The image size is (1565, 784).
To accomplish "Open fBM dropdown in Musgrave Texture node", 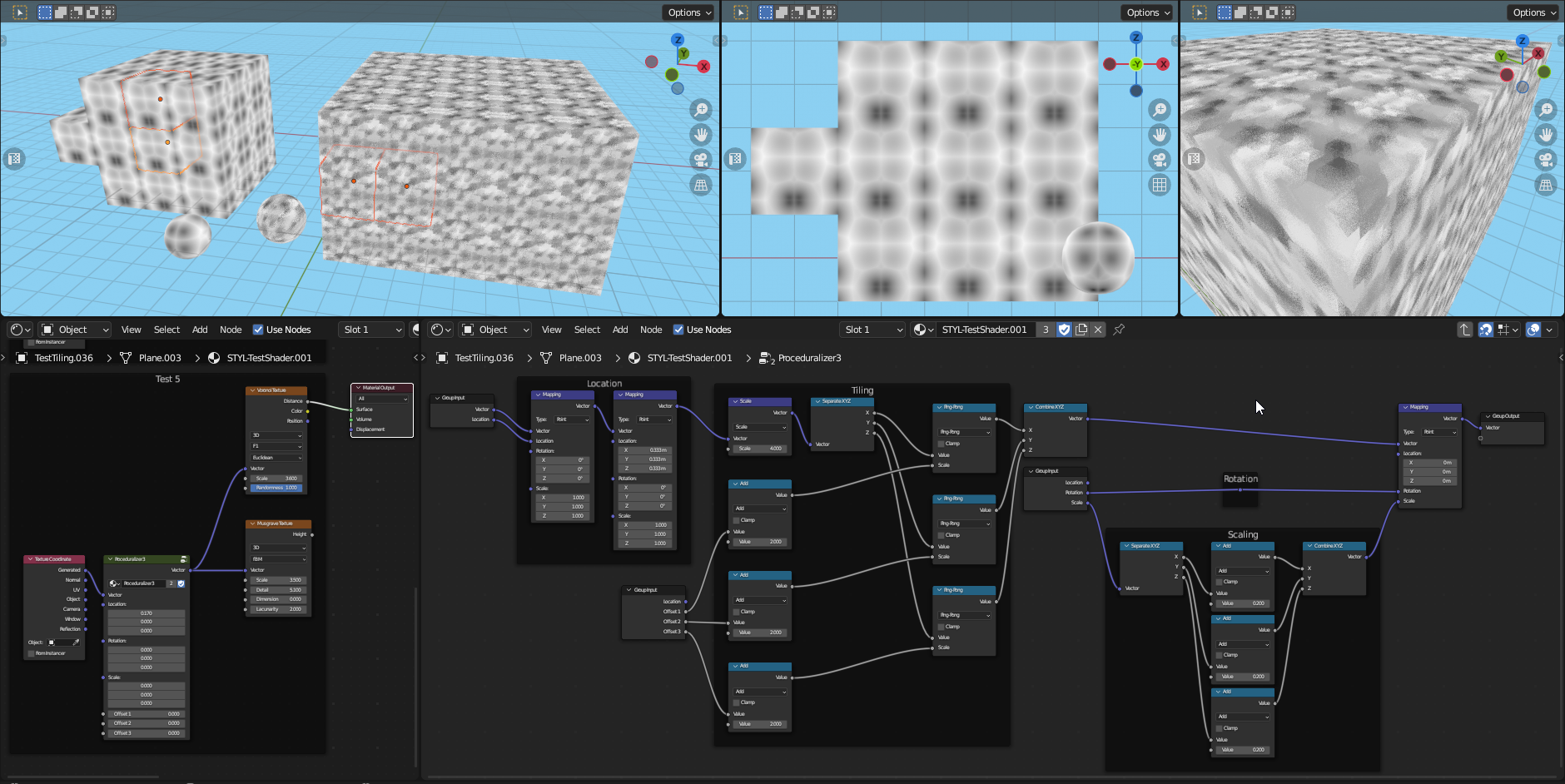I will tap(279, 559).
